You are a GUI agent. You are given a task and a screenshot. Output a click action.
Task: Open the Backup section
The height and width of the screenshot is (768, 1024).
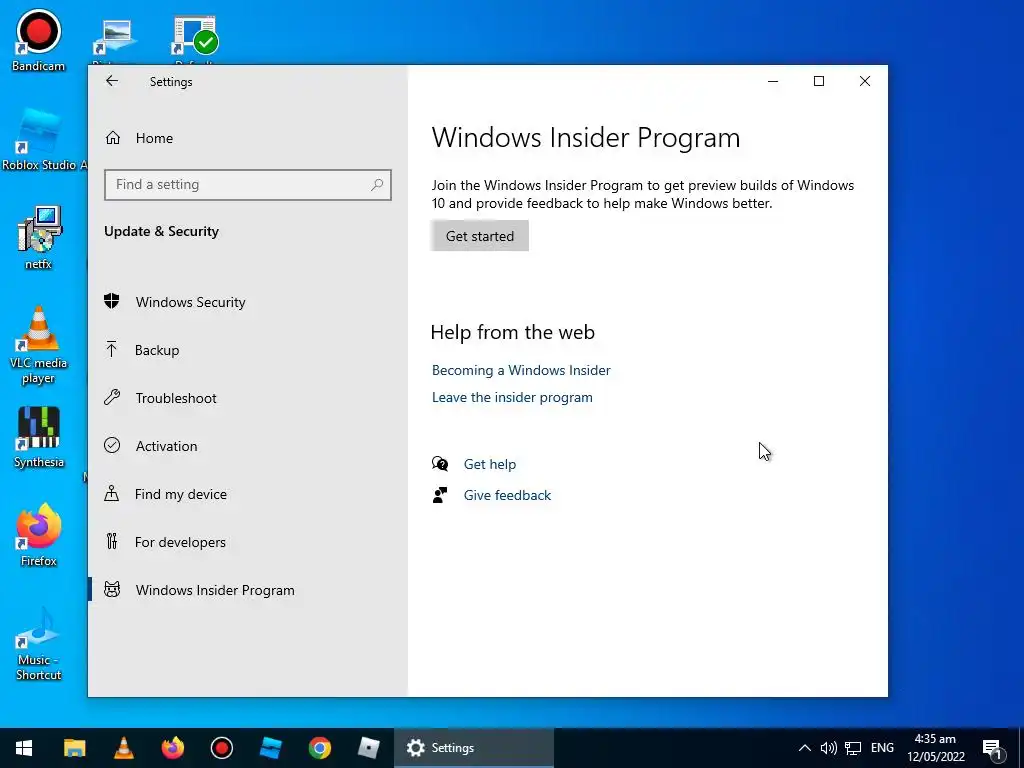pos(157,350)
